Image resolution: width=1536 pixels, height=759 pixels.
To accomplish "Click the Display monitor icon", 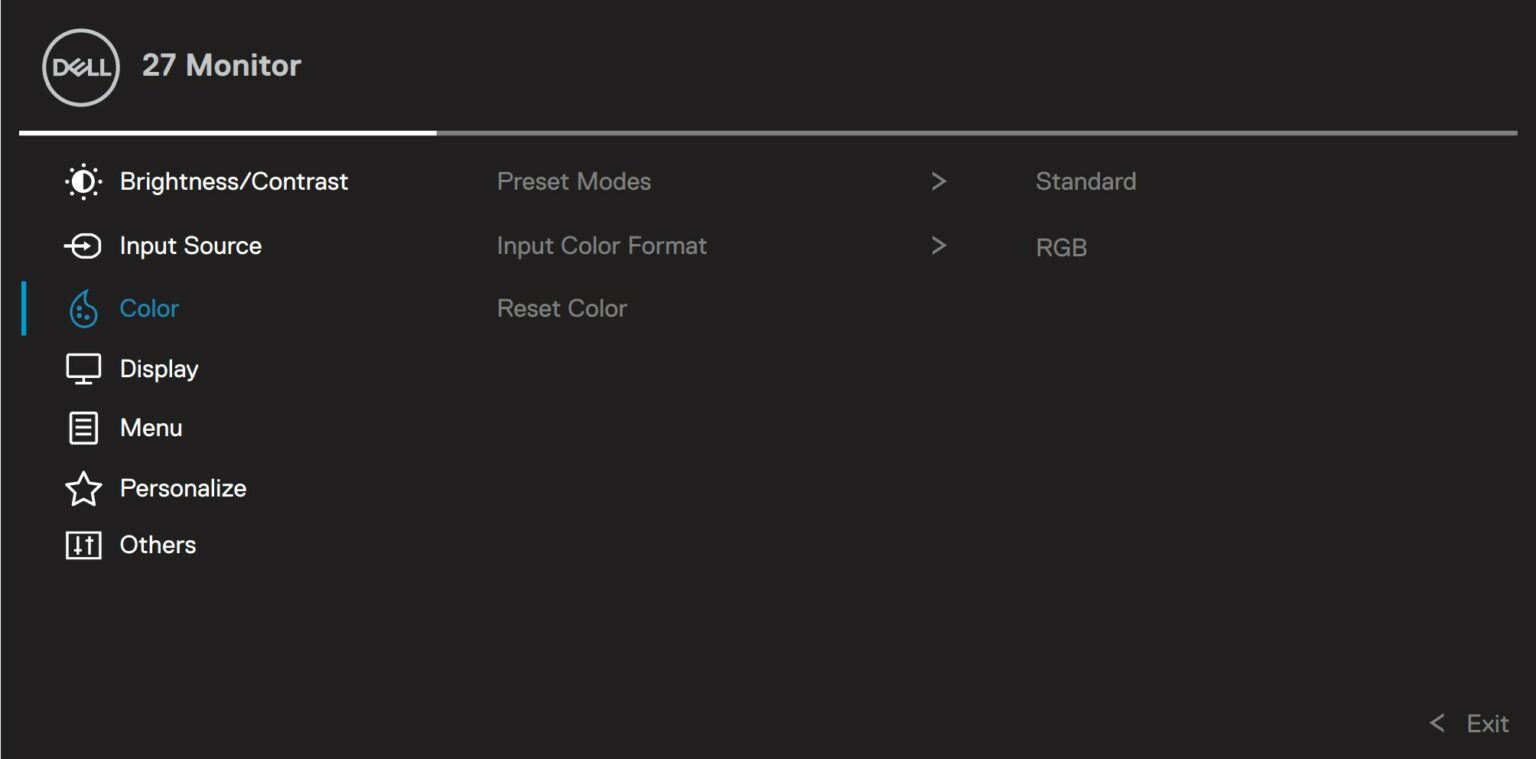I will pyautogui.click(x=84, y=368).
